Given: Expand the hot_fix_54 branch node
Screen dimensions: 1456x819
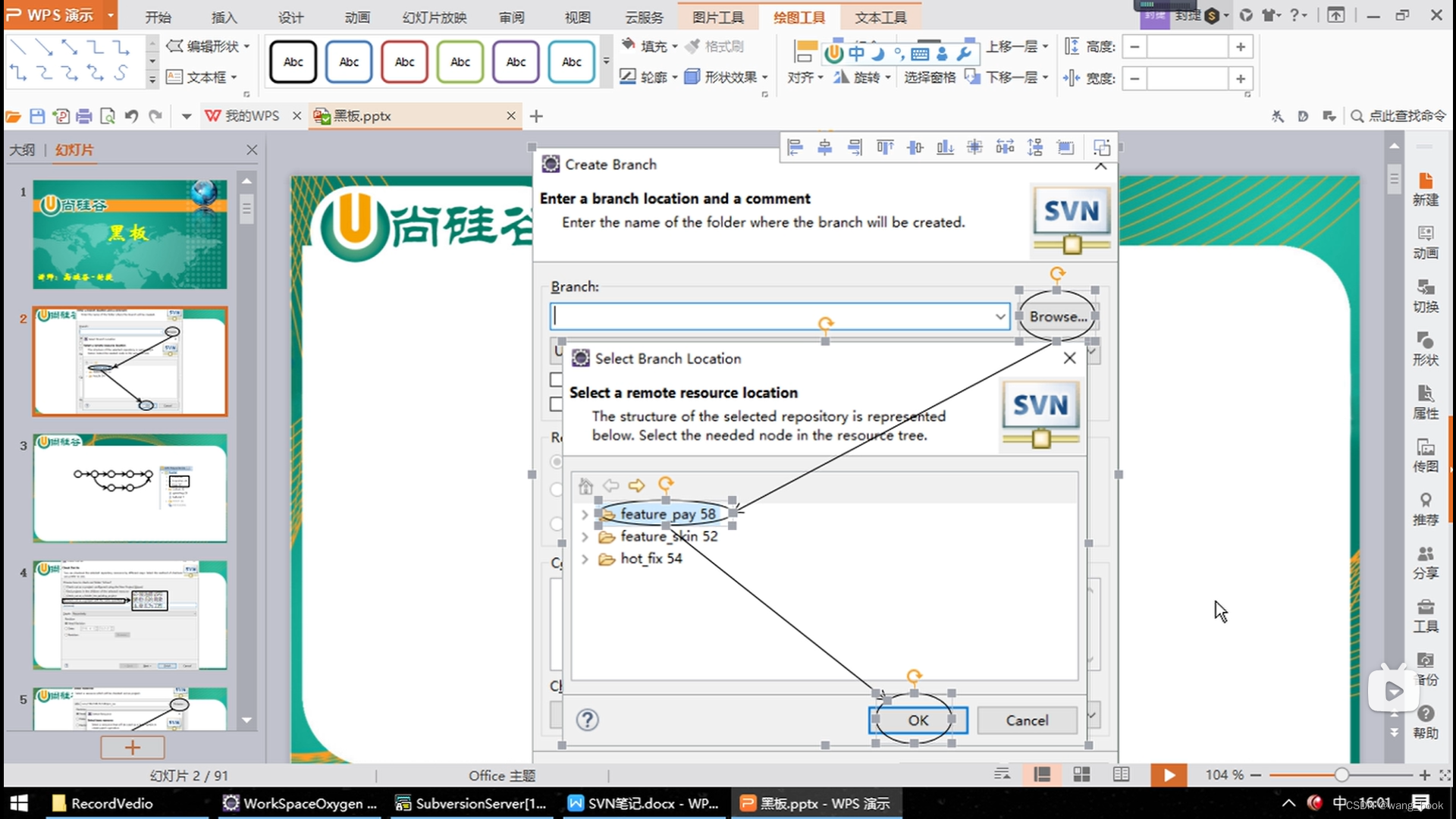Looking at the screenshot, I should (x=585, y=558).
